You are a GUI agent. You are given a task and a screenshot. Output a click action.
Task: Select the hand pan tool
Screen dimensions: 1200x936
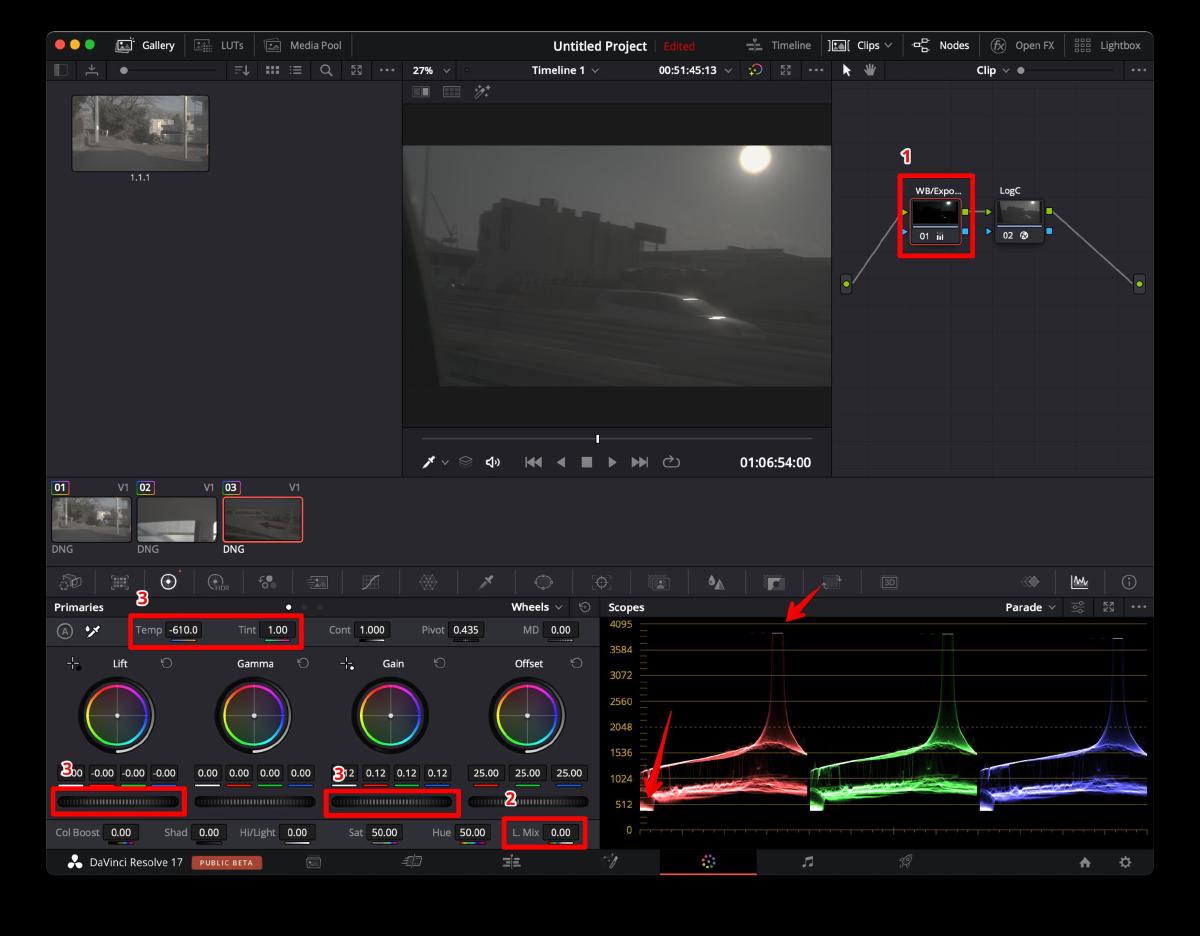pyautogui.click(x=869, y=70)
